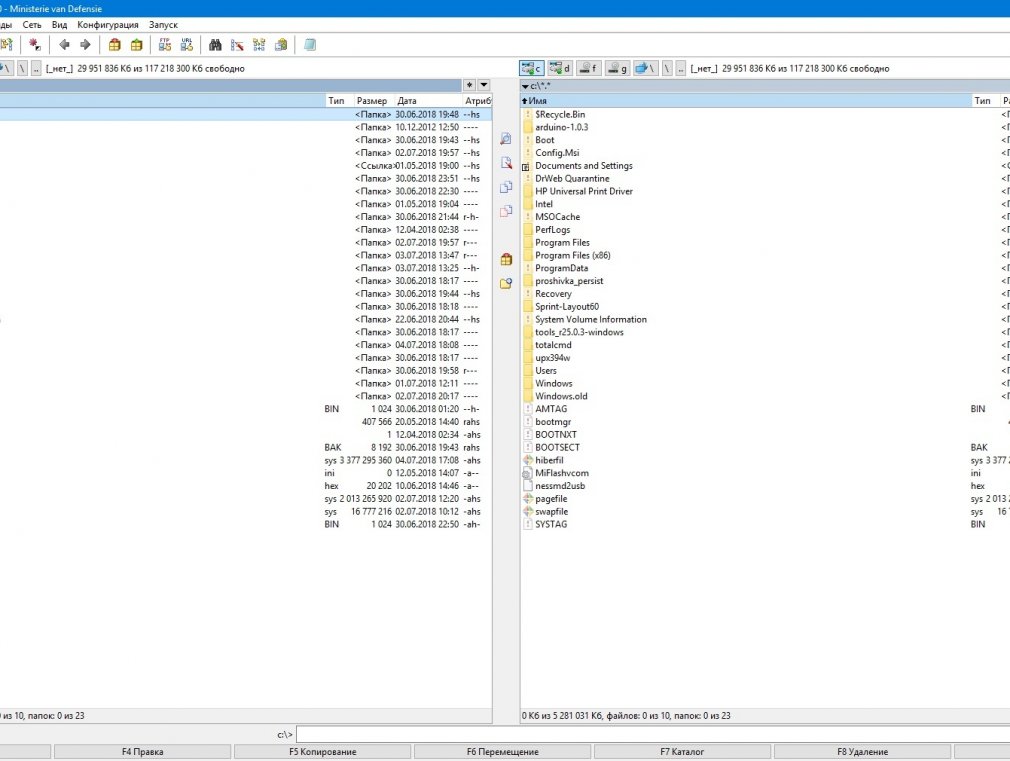
Task: Click the unpack files icon with the up arrow
Action: (137, 44)
